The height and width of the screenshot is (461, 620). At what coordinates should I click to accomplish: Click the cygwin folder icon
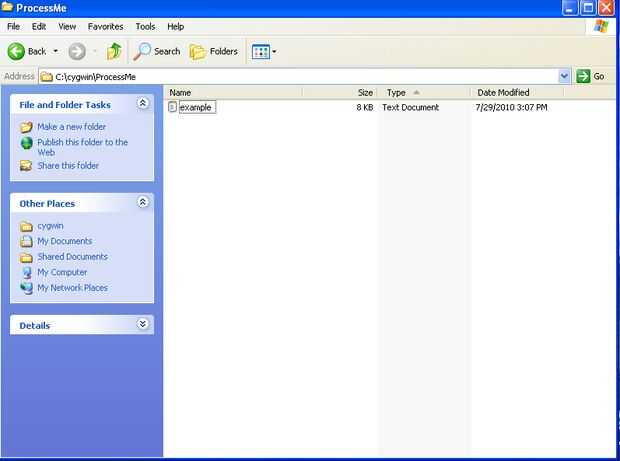point(26,227)
